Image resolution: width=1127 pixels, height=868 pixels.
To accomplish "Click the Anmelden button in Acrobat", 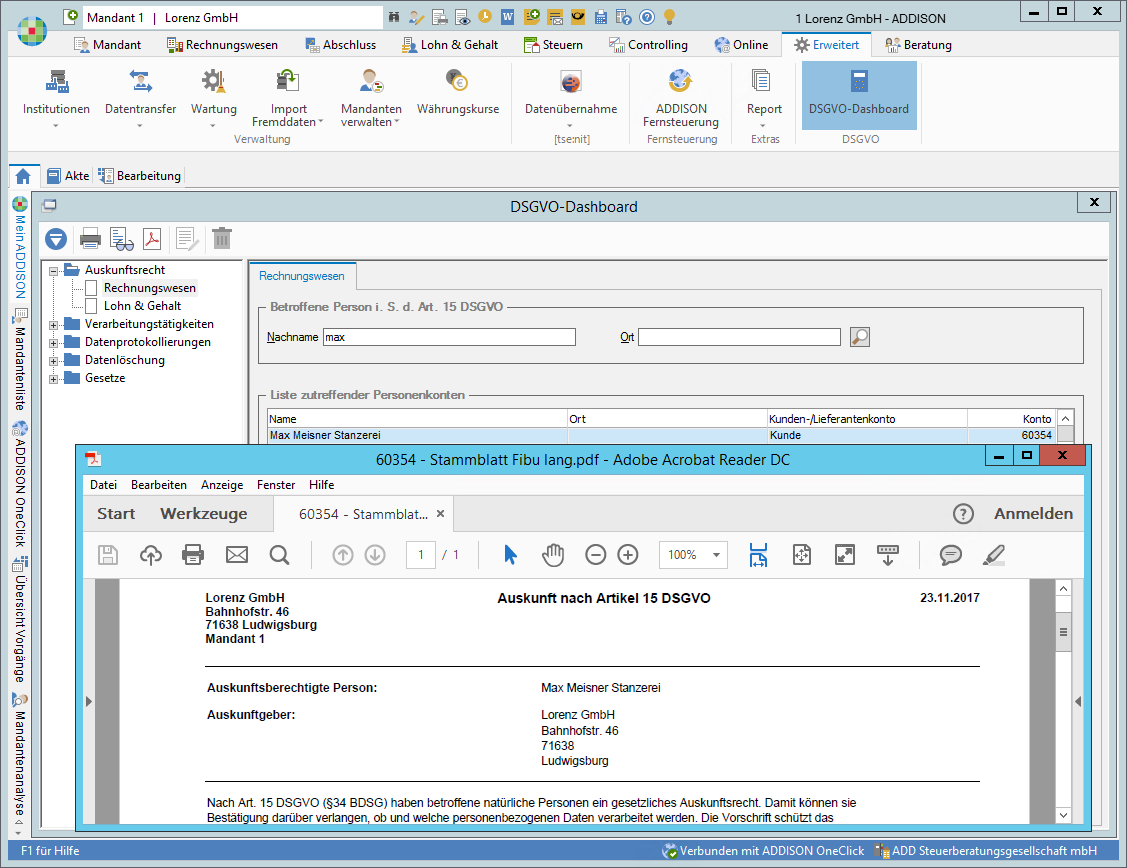I will pos(1032,514).
